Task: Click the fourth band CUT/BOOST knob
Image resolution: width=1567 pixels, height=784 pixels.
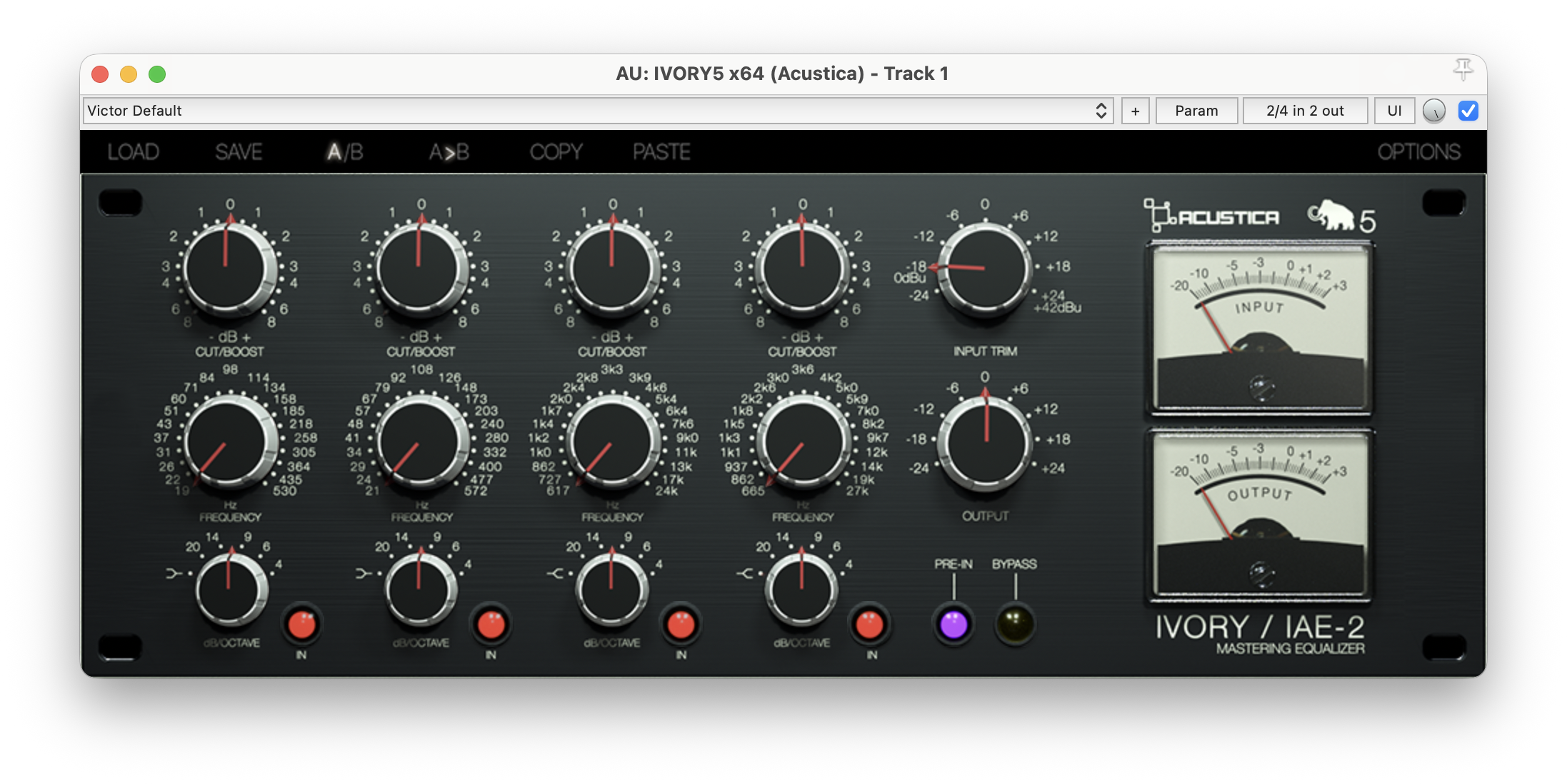Action: [803, 269]
